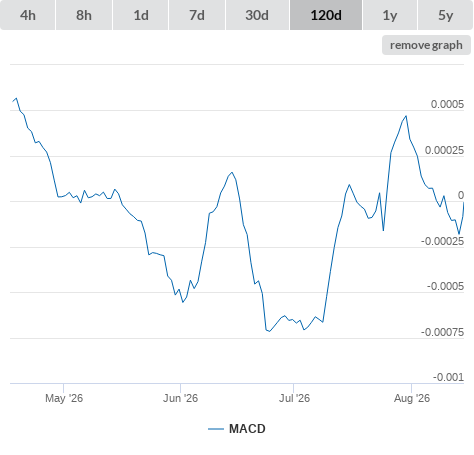
Task: Click the MACD line peak in mid-June
Action: click(232, 172)
